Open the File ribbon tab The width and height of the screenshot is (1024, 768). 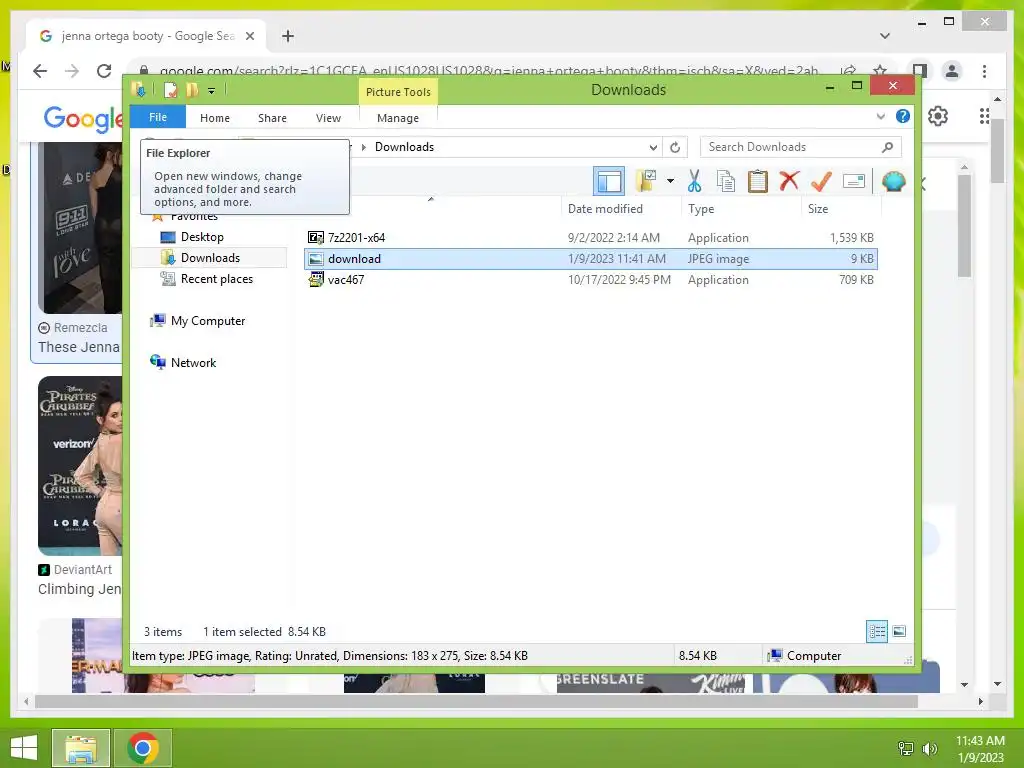pos(157,117)
